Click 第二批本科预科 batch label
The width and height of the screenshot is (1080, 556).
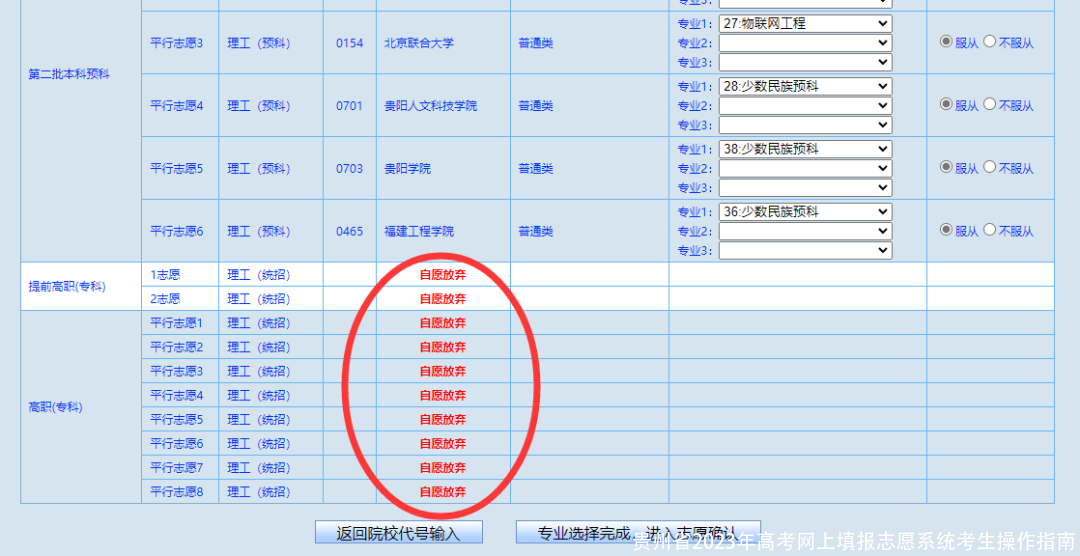coord(69,74)
